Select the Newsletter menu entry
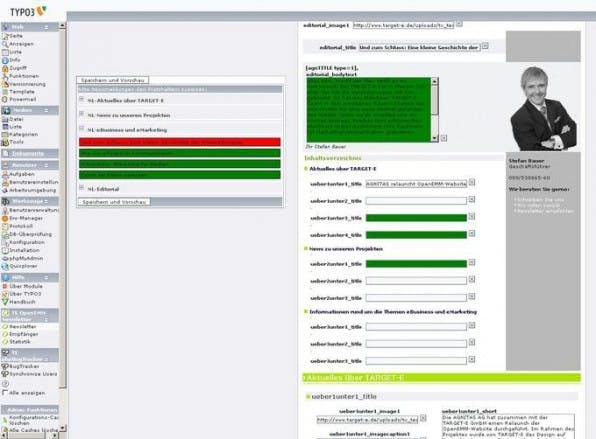The width and height of the screenshot is (596, 439). click(23, 326)
